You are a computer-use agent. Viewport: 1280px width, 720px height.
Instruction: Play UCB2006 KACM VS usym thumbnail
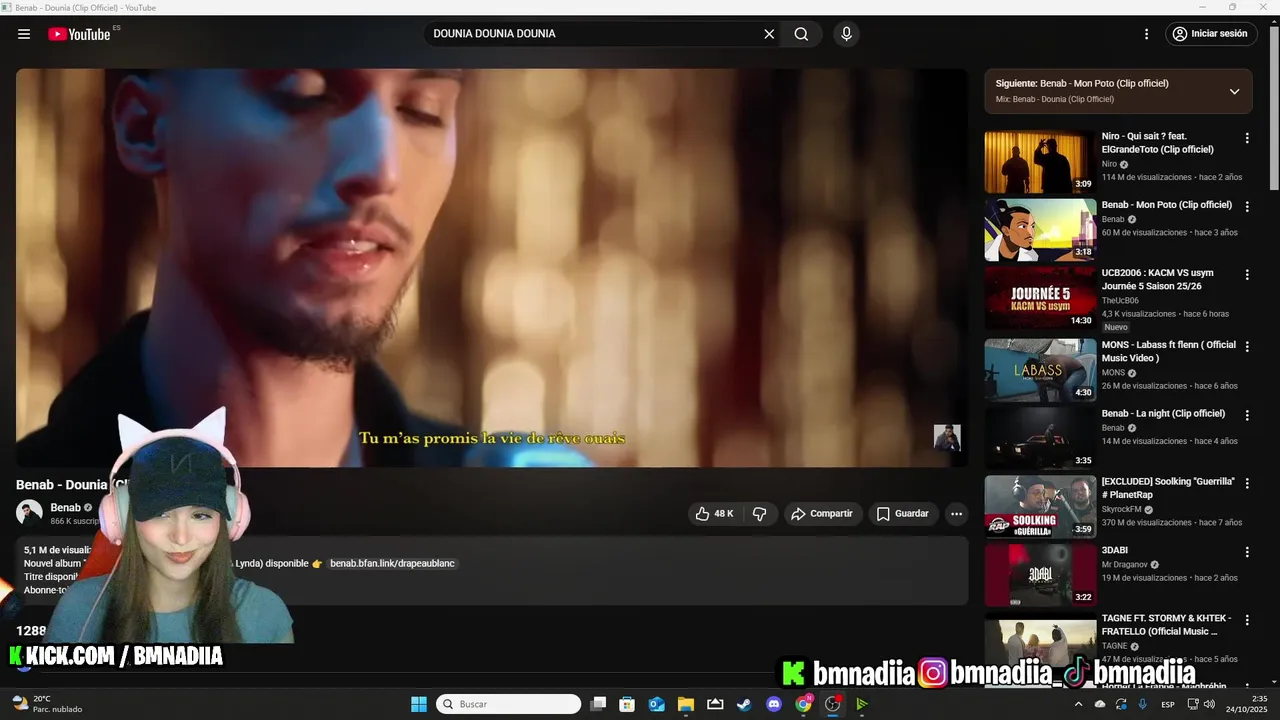pyautogui.click(x=1040, y=298)
